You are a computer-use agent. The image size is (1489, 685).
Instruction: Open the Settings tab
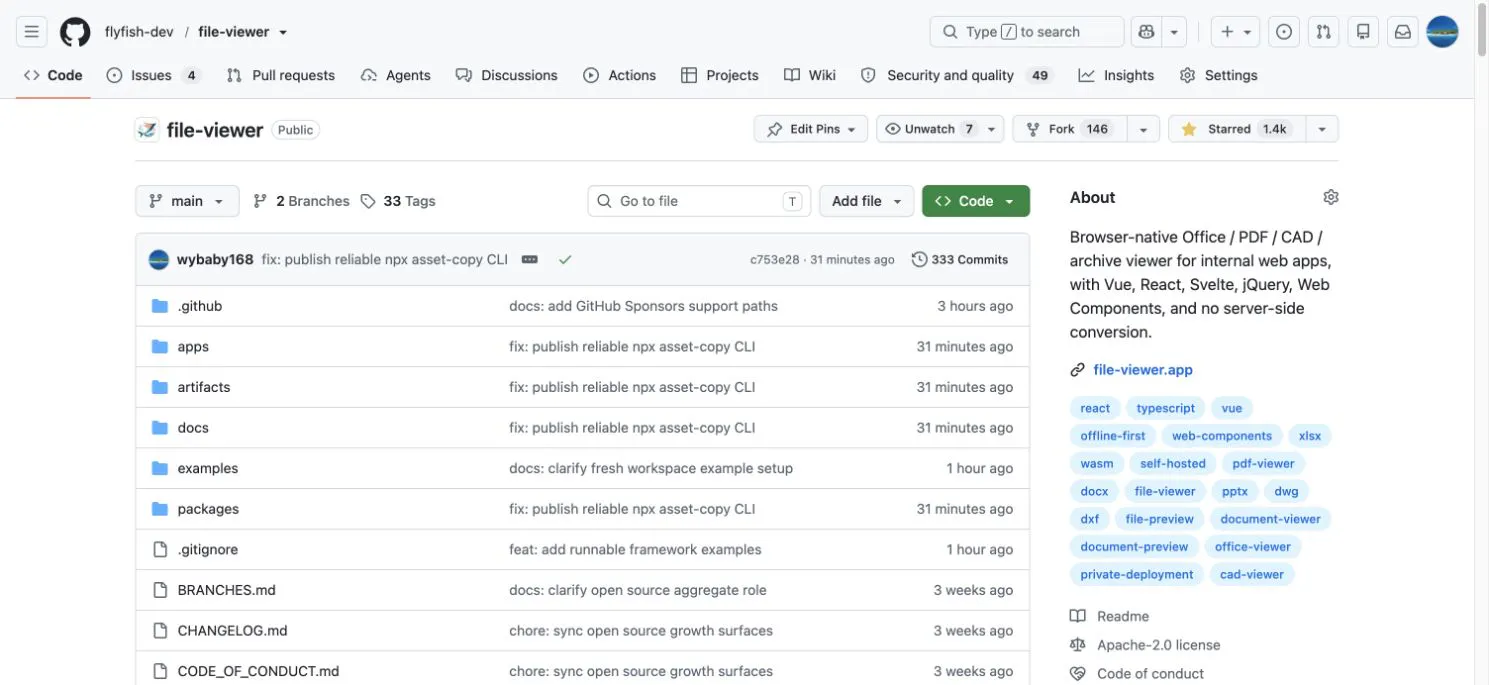pyautogui.click(x=1218, y=75)
